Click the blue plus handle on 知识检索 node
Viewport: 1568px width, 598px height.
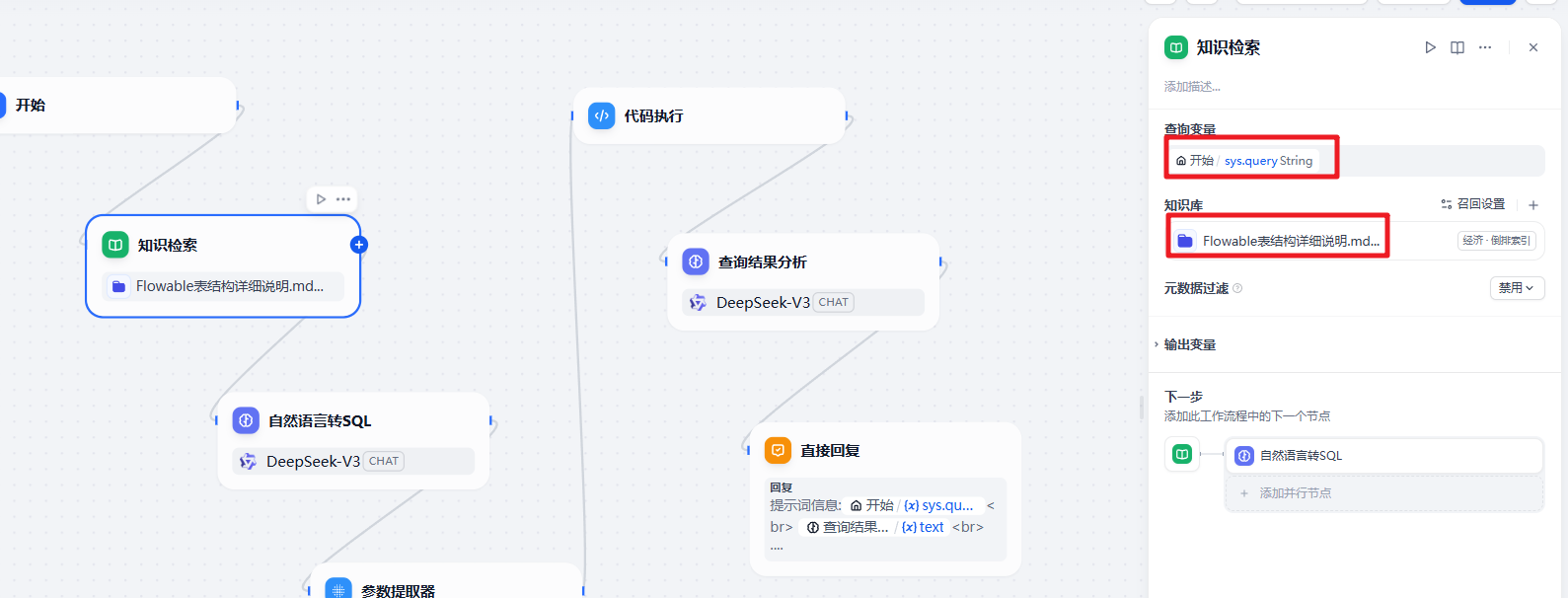pos(359,245)
